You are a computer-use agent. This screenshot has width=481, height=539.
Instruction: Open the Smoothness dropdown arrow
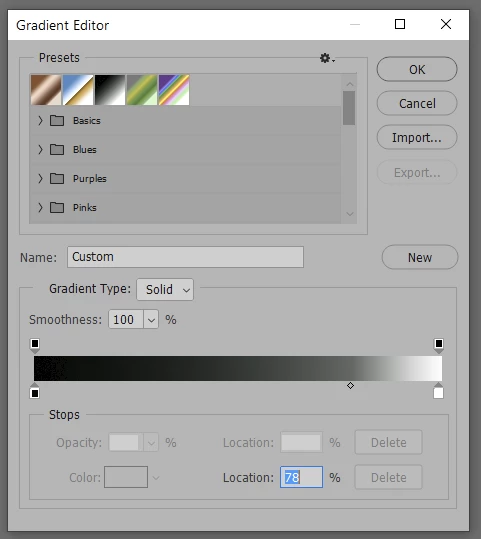(151, 319)
